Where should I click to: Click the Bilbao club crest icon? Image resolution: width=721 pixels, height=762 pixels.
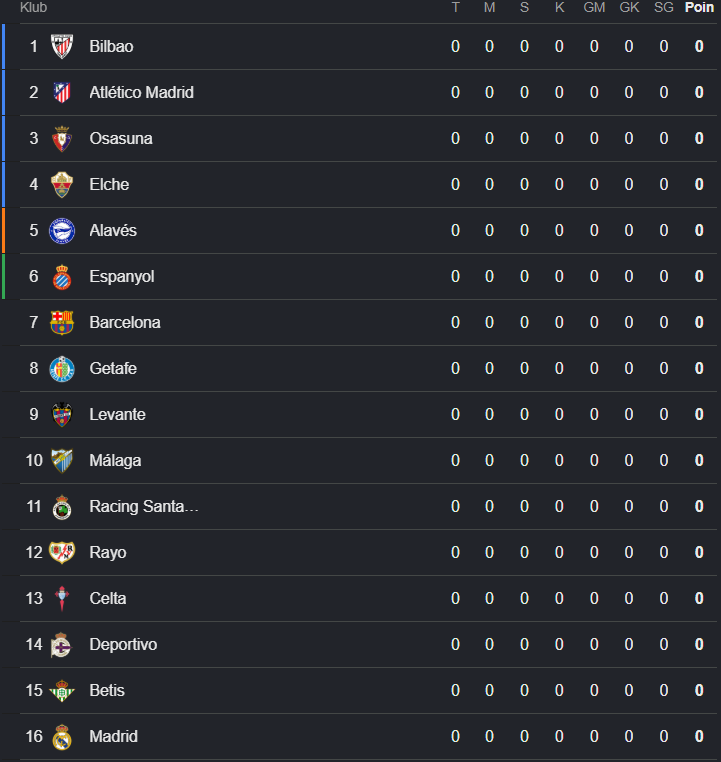click(x=62, y=46)
